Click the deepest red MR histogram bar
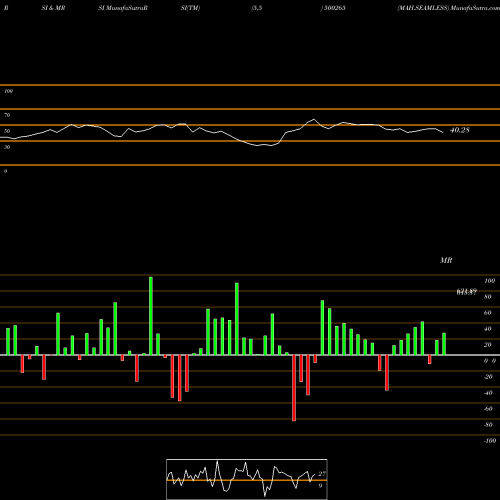 (x=294, y=388)
